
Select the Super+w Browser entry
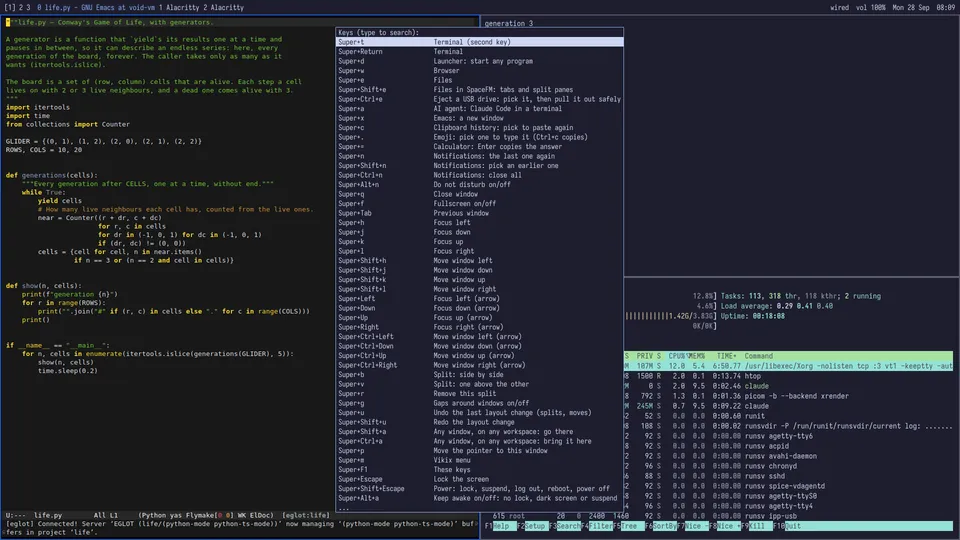tap(479, 70)
